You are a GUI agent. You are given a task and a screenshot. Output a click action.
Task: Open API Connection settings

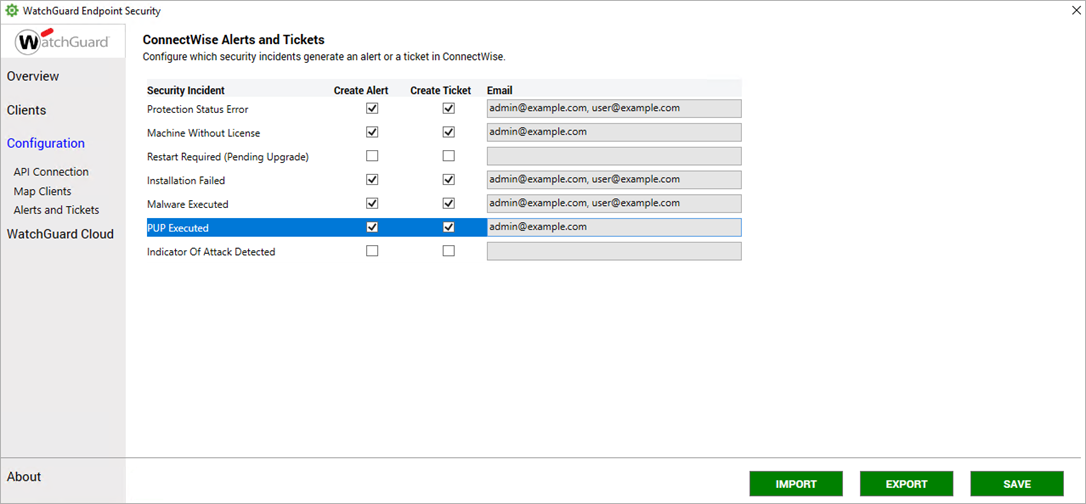point(51,172)
